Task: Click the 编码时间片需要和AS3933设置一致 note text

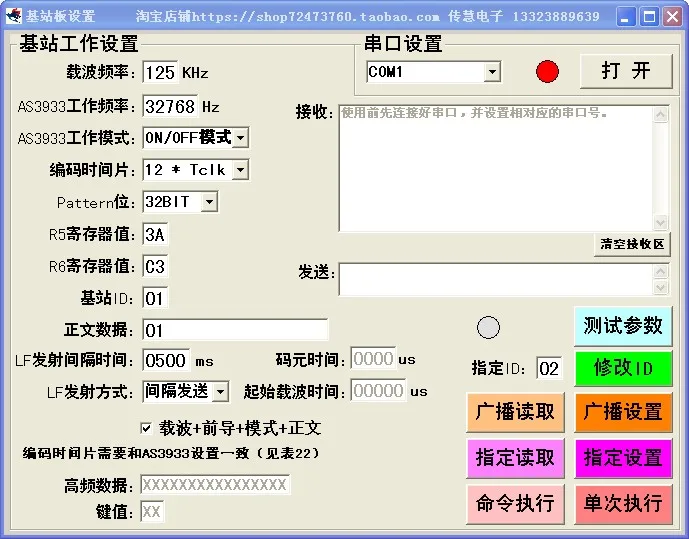Action: (x=170, y=453)
